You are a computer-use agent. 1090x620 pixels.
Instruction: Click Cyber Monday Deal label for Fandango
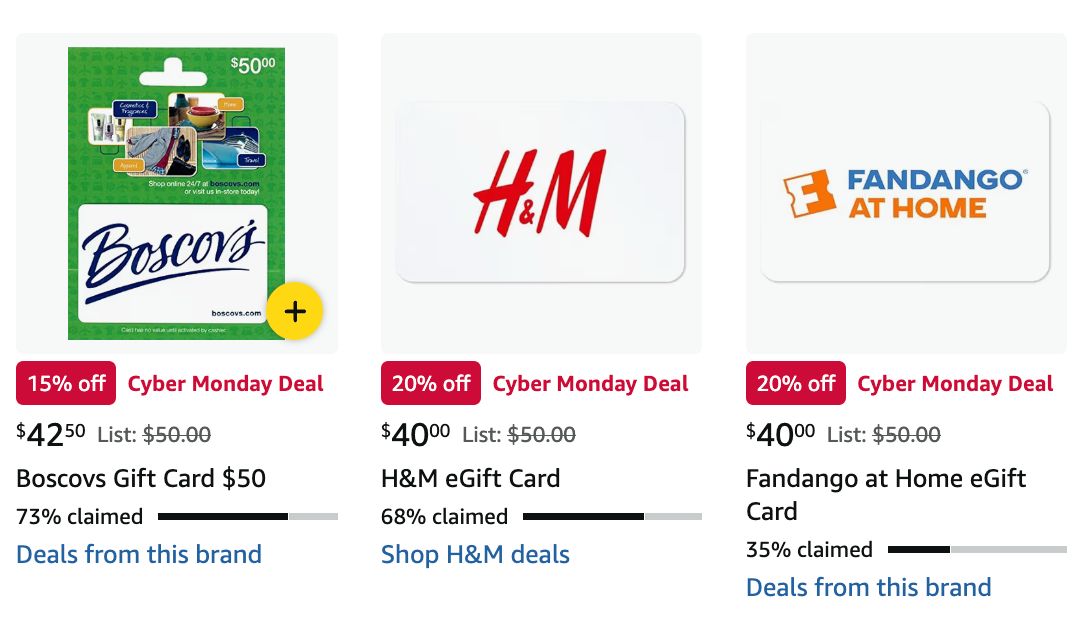[x=956, y=384]
